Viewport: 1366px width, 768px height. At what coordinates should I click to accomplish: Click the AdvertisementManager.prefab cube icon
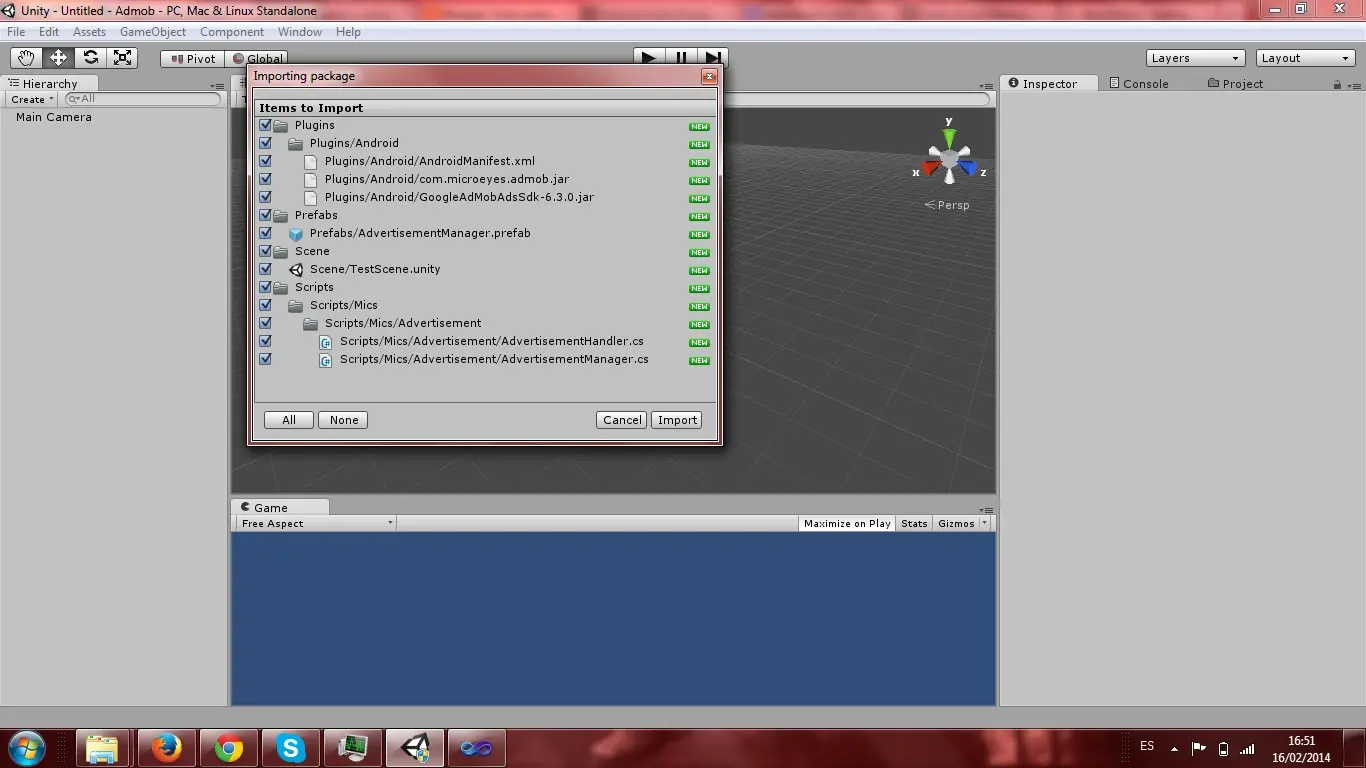coord(295,233)
